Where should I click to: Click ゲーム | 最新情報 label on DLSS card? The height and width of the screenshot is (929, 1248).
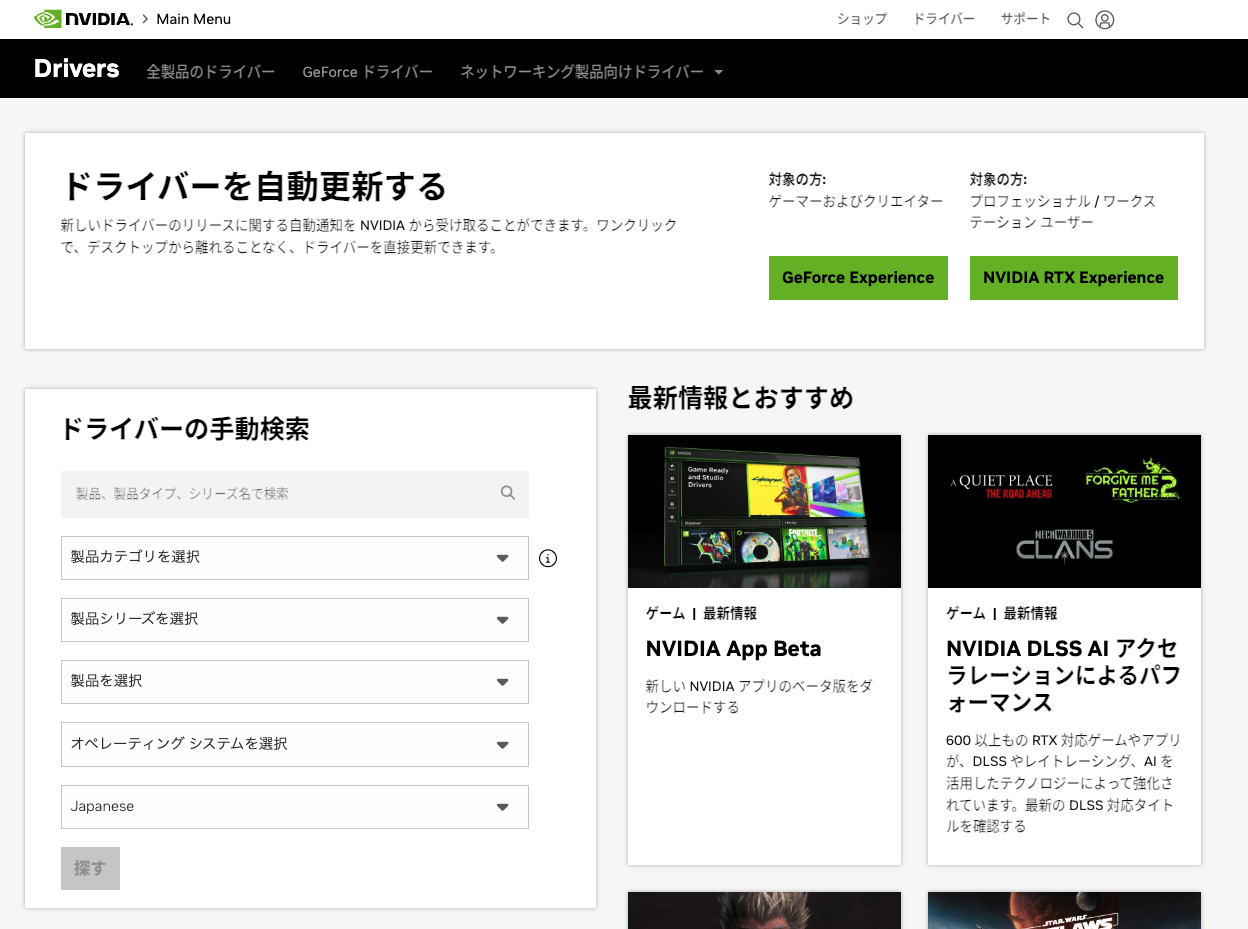click(x=1001, y=613)
